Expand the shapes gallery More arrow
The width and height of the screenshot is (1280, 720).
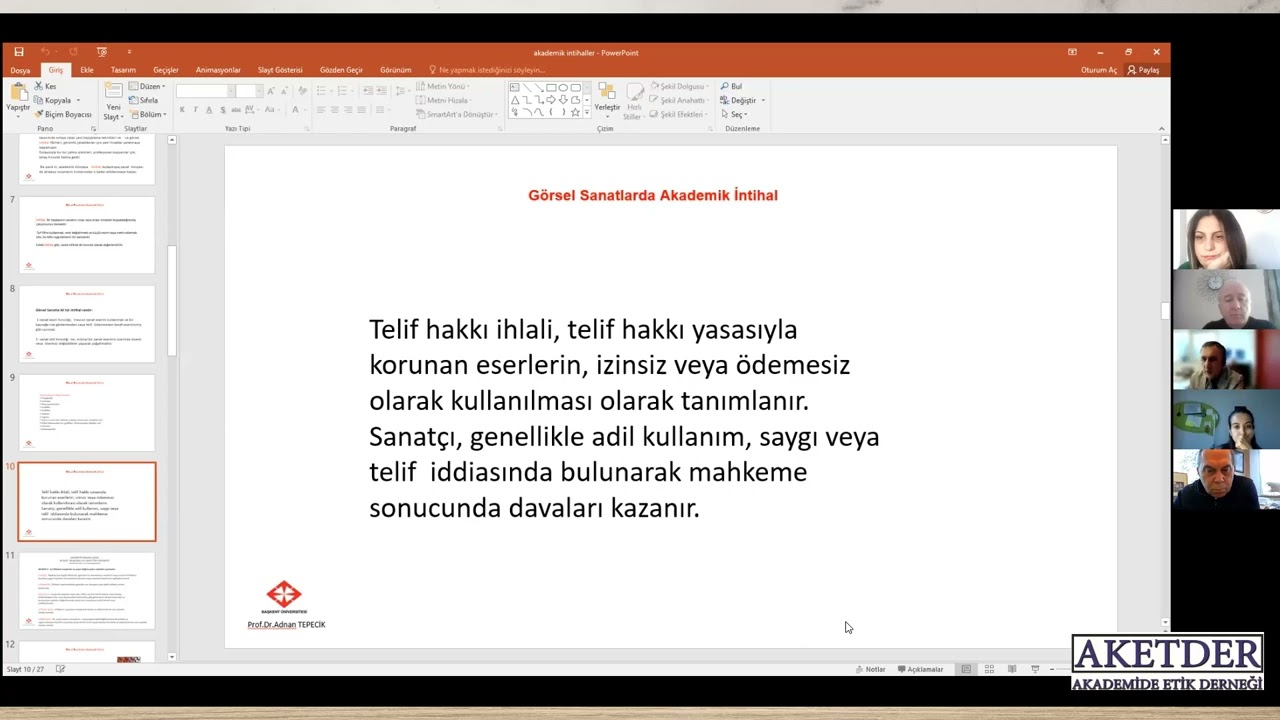click(x=587, y=112)
